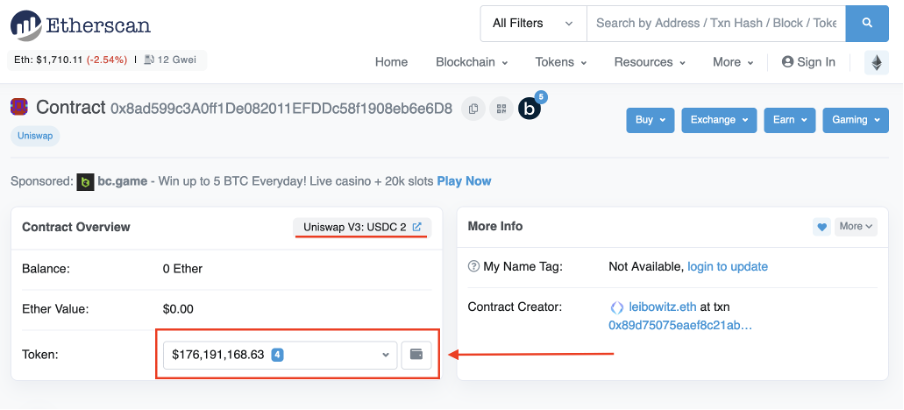This screenshot has width=904, height=410.
Task: Follow the Play Now sponsored link
Action: point(464,181)
